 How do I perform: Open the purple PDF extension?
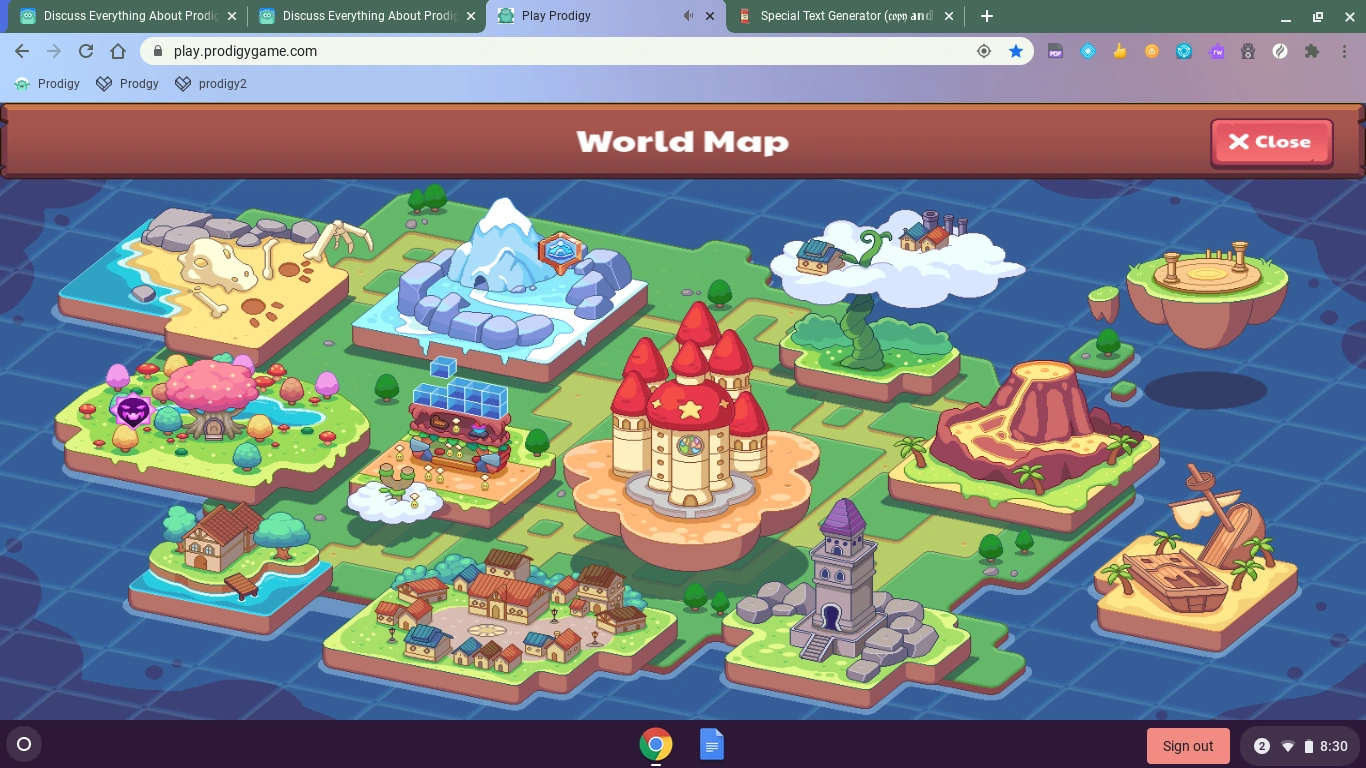pyautogui.click(x=1056, y=51)
